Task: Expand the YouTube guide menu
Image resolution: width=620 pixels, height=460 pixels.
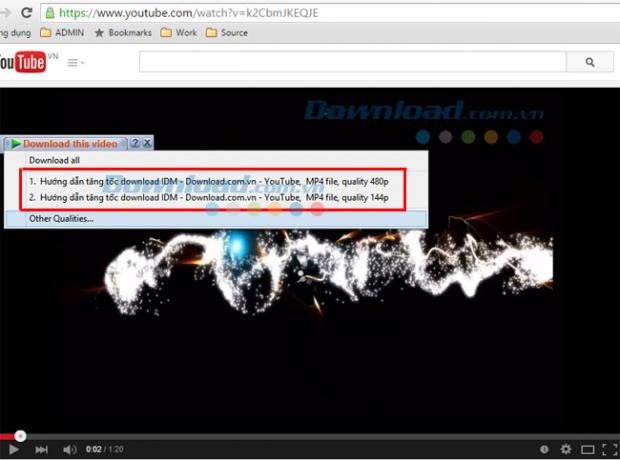Action: tap(76, 62)
